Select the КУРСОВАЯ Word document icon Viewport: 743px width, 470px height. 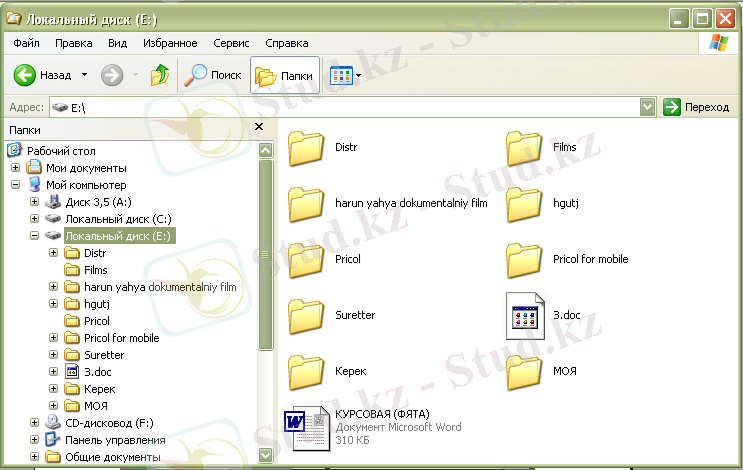305,428
